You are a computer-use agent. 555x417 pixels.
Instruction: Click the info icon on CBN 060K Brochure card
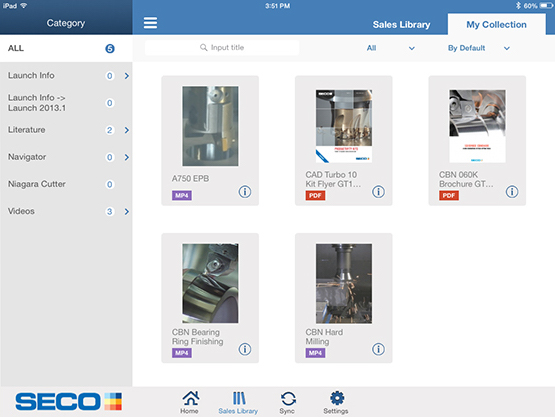coord(512,192)
